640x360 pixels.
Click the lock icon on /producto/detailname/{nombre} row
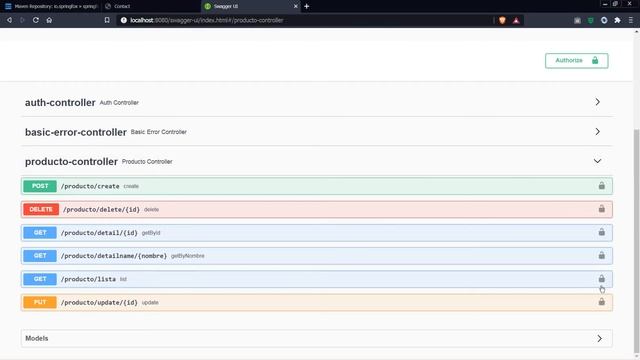tap(601, 256)
